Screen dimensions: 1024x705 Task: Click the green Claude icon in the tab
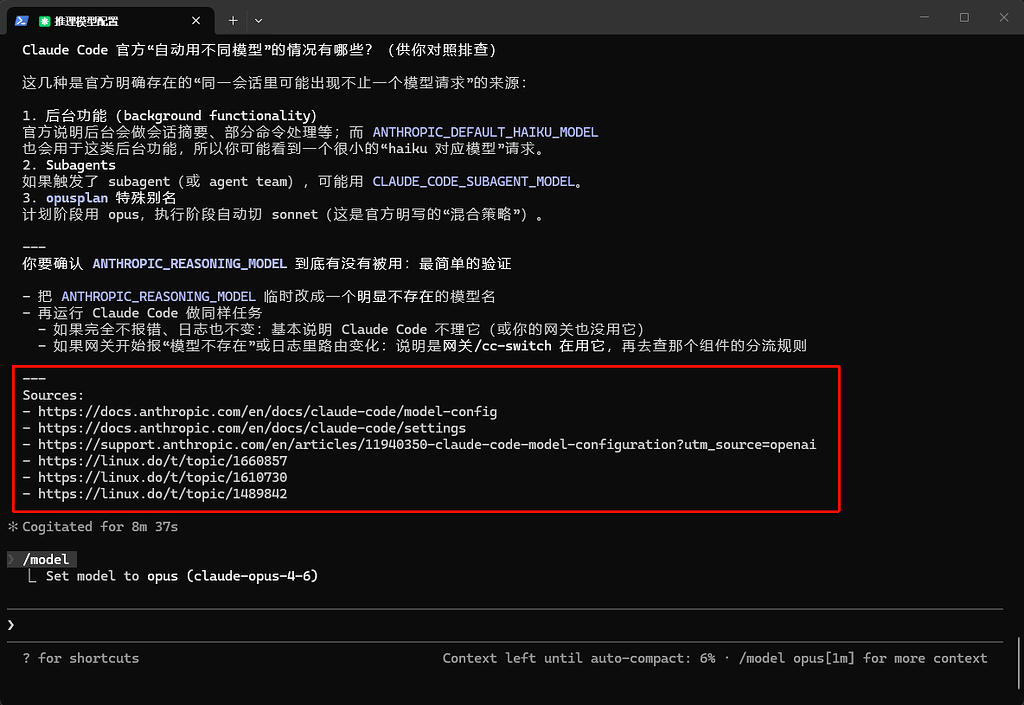[x=44, y=22]
